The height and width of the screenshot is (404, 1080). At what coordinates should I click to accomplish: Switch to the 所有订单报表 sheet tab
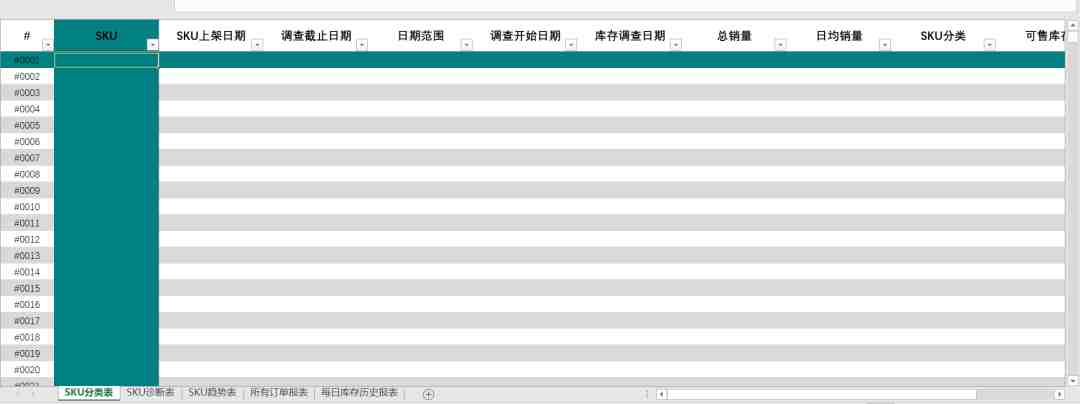click(x=278, y=393)
